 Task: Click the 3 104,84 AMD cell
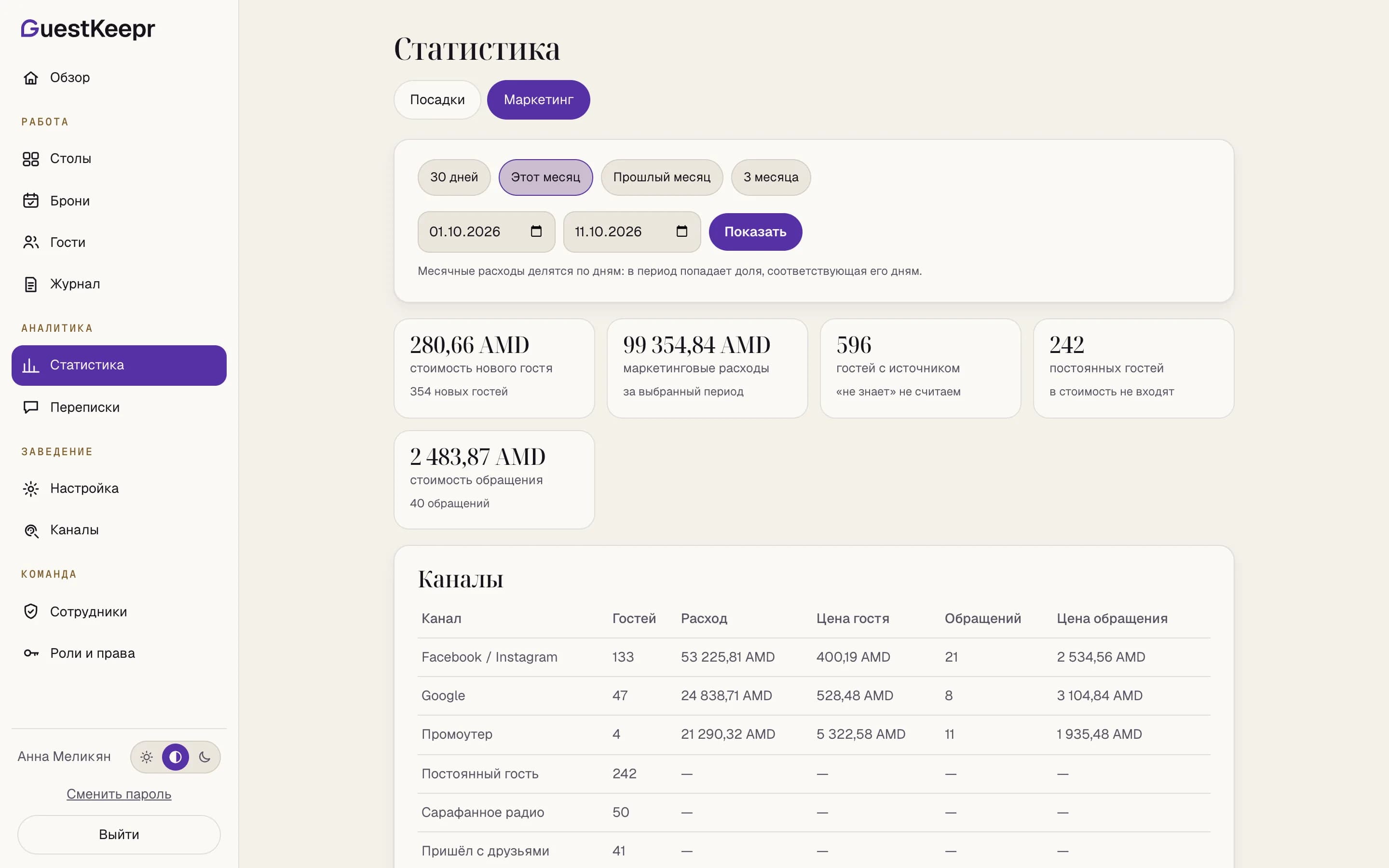tap(1100, 696)
